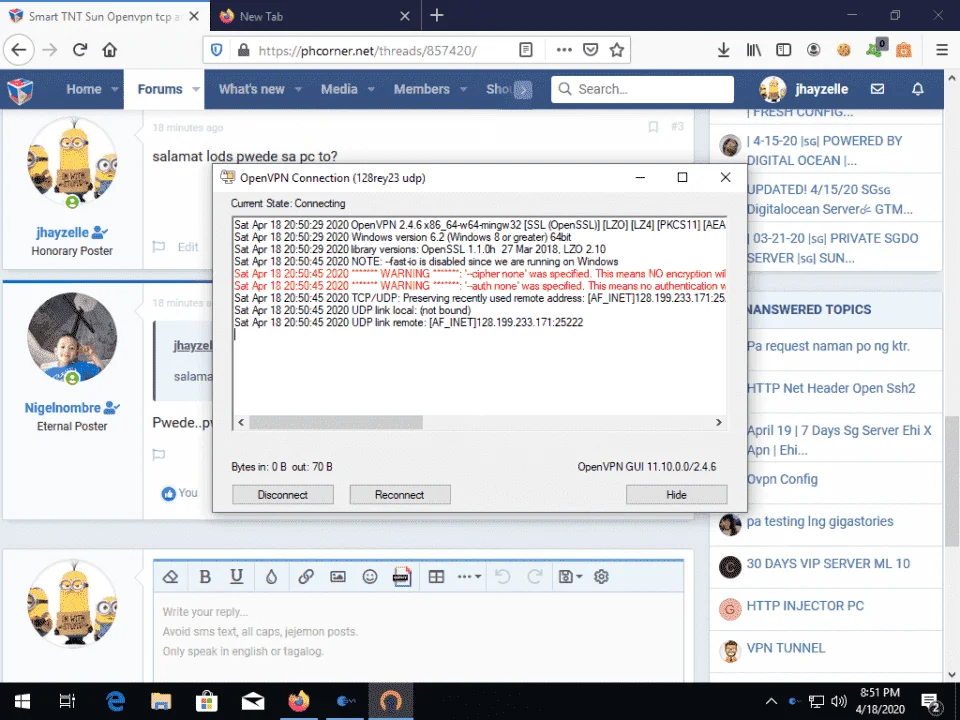Open HTTP INJECTOR PC thread

click(x=804, y=606)
